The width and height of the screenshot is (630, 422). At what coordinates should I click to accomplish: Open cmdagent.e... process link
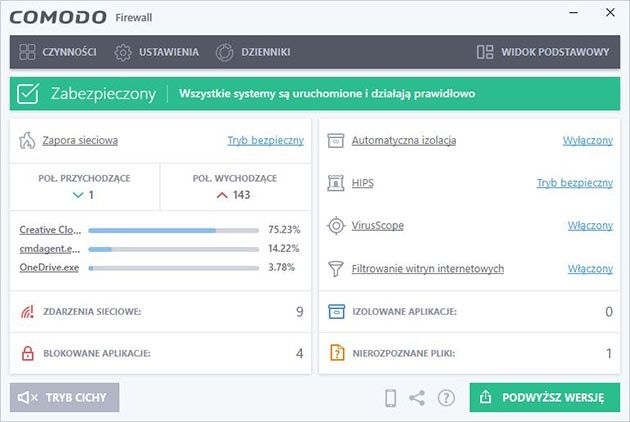click(50, 249)
